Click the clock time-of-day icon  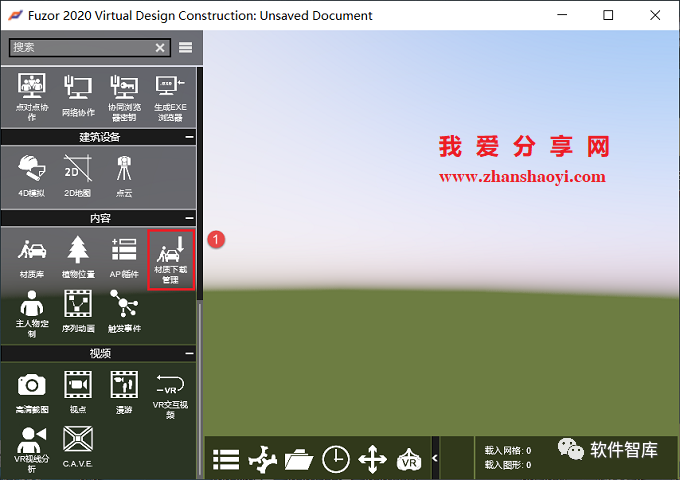coord(336,459)
